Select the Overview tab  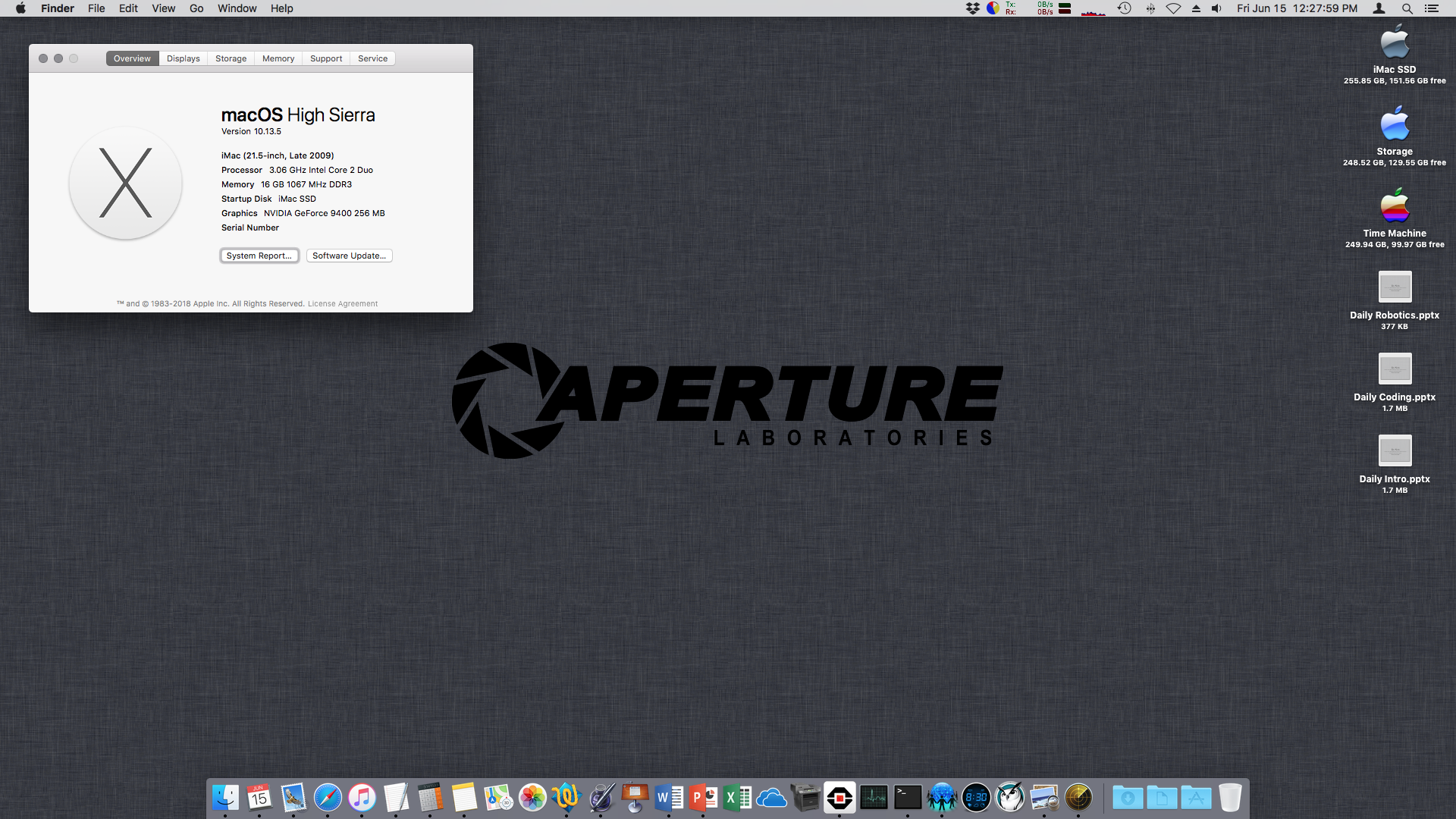132,58
